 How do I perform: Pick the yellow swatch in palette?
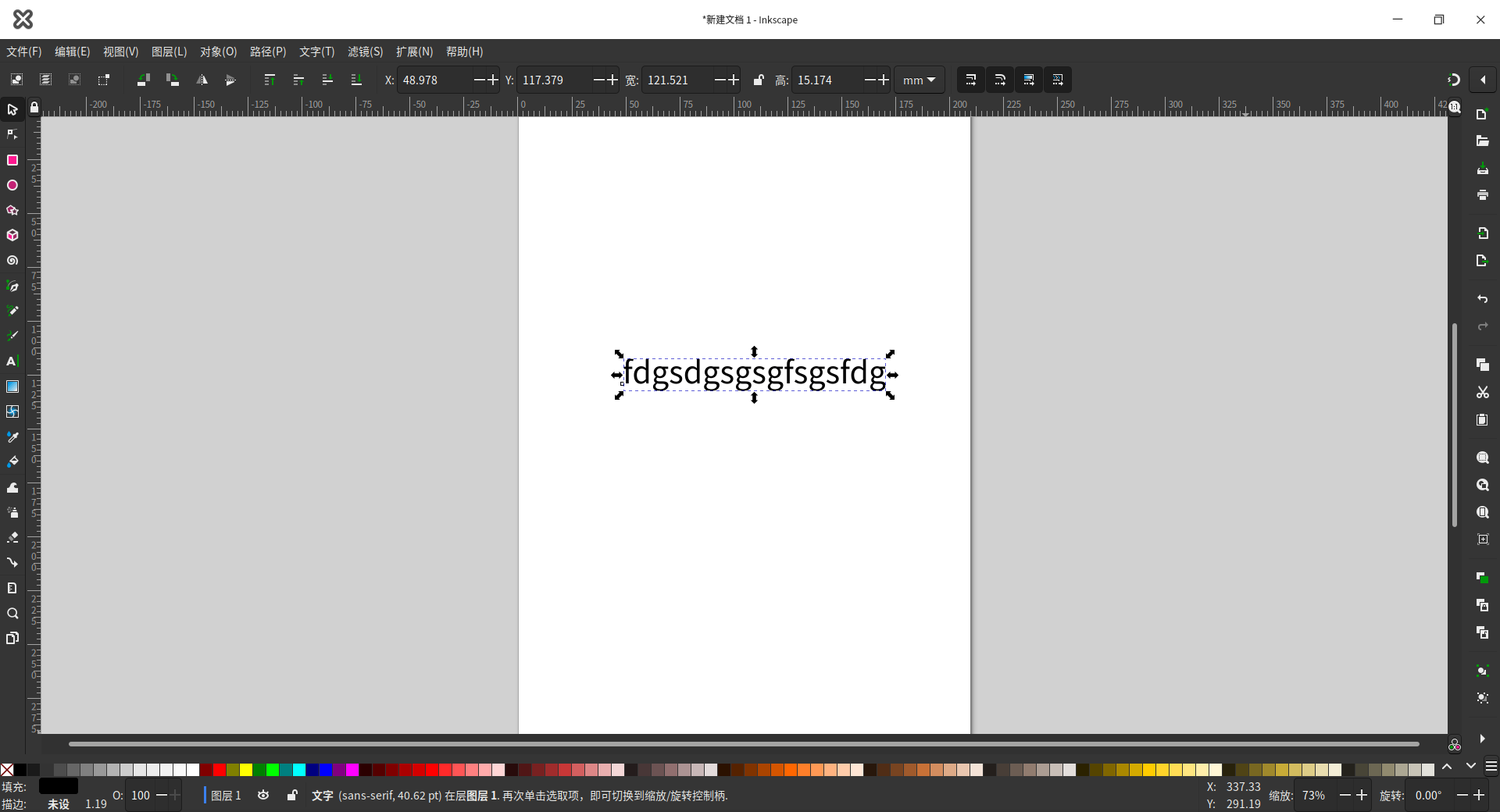point(246,770)
